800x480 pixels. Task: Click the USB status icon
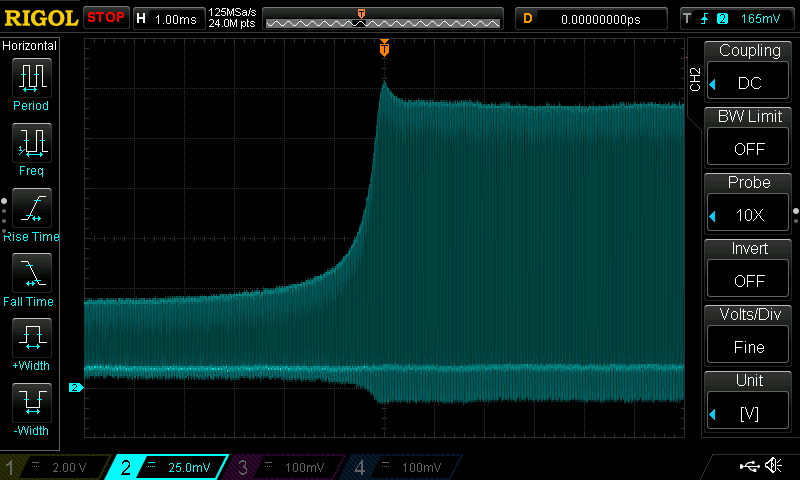747,466
